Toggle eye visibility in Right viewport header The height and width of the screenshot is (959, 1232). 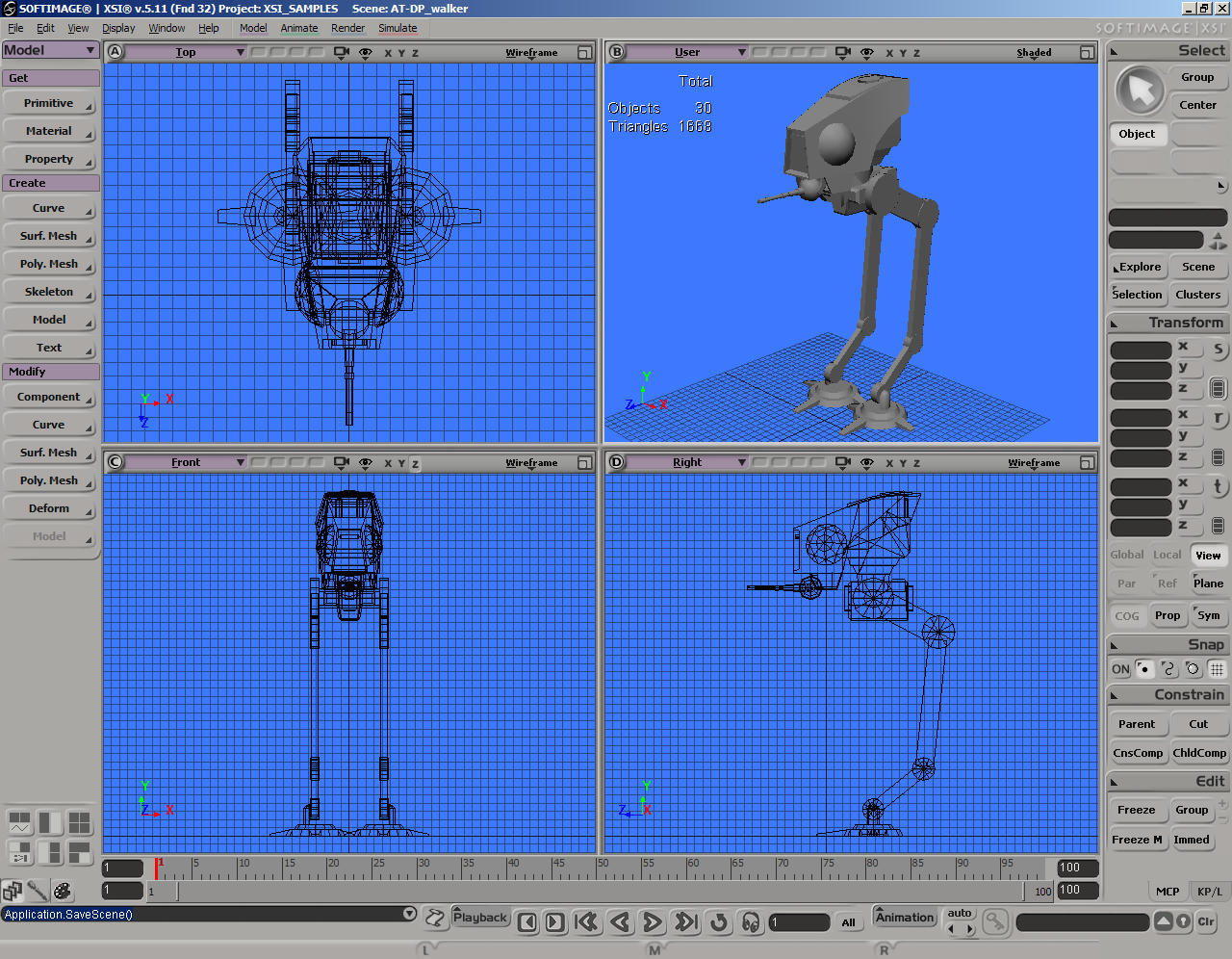pos(867,463)
